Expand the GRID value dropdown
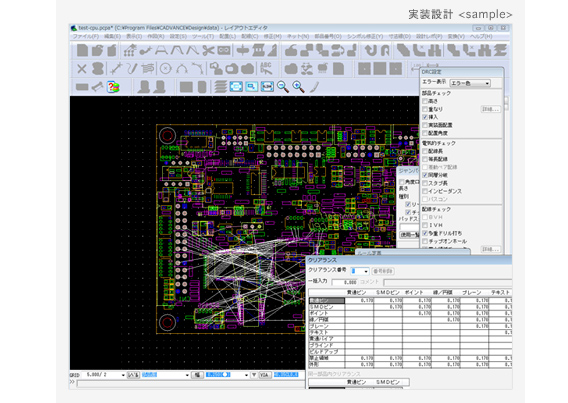The height and width of the screenshot is (403, 568). tap(105, 375)
